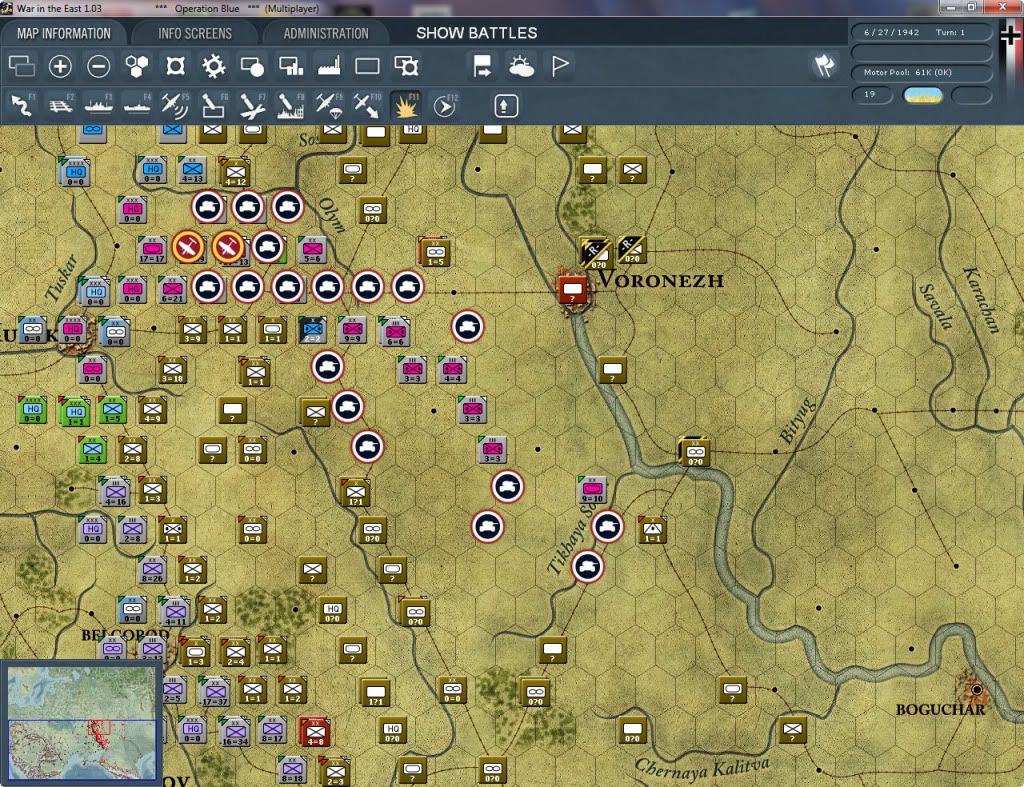This screenshot has height=787, width=1024.
Task: Click the field showing 19
Action: [x=872, y=95]
